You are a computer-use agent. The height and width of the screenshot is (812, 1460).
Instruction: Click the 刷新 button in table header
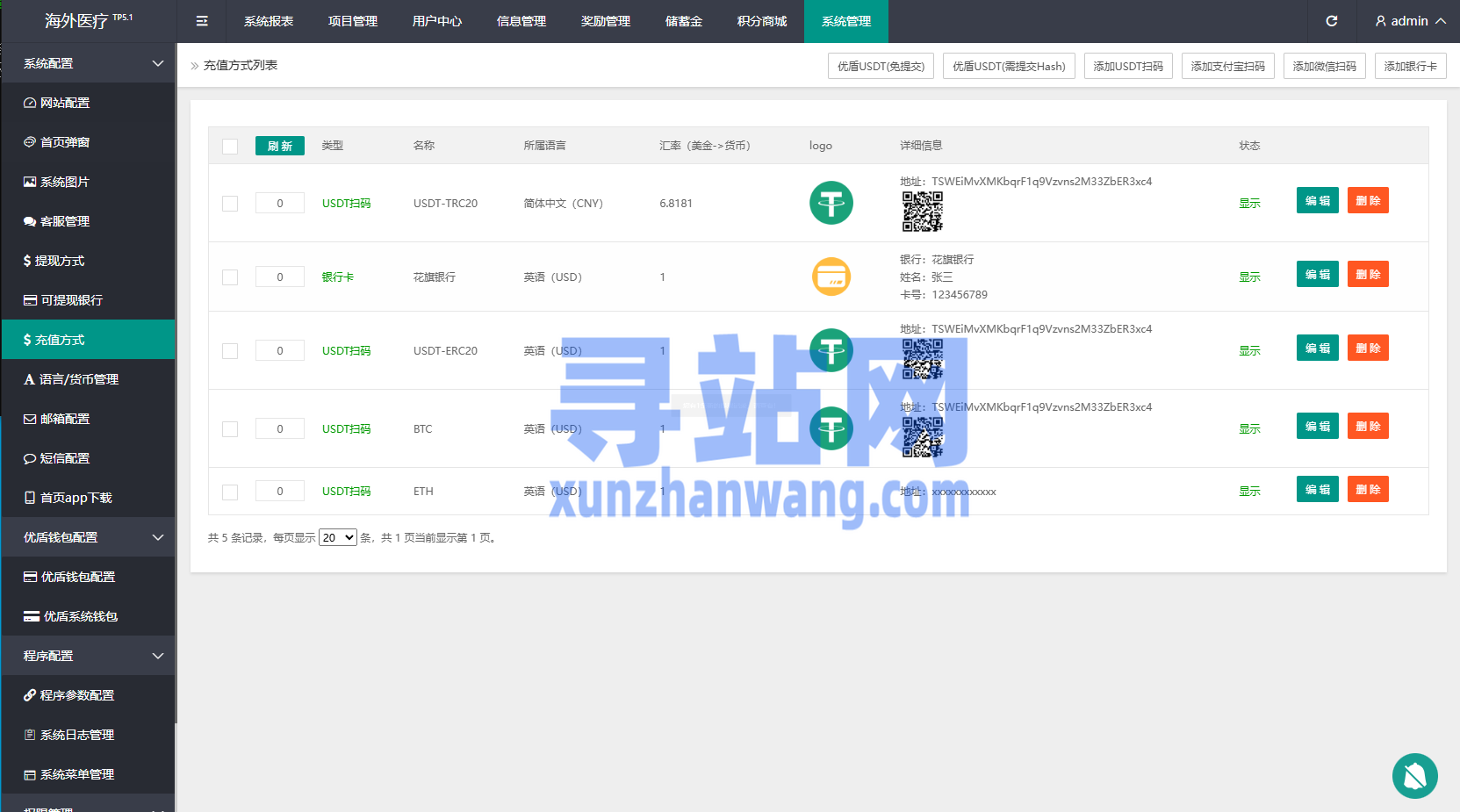point(280,146)
